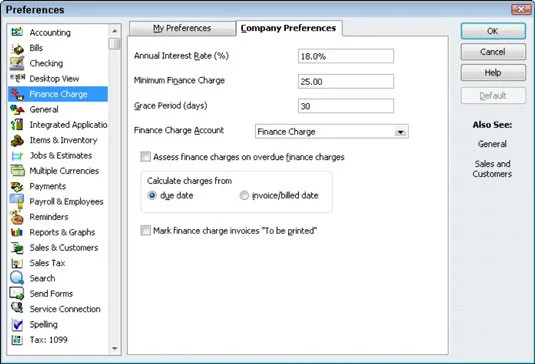
Task: Select Send Forms label in list
Action: (x=51, y=294)
